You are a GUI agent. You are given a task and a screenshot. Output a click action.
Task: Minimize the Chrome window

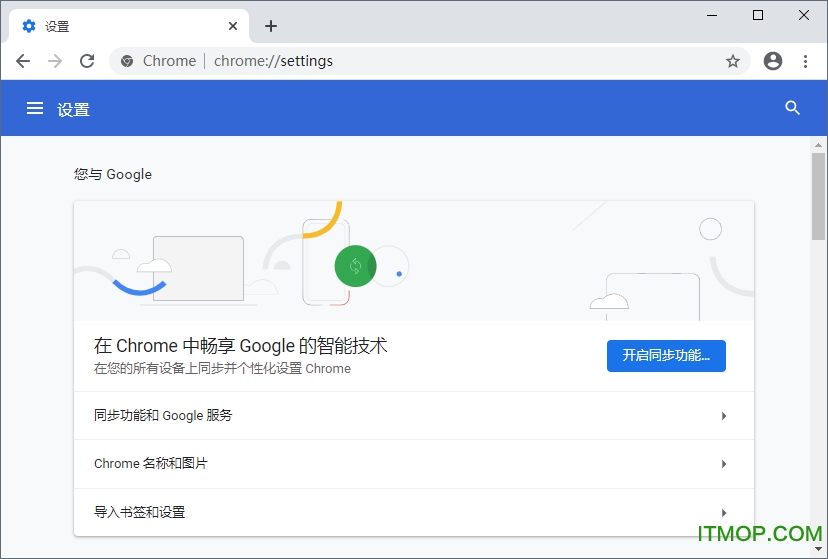pyautogui.click(x=712, y=15)
